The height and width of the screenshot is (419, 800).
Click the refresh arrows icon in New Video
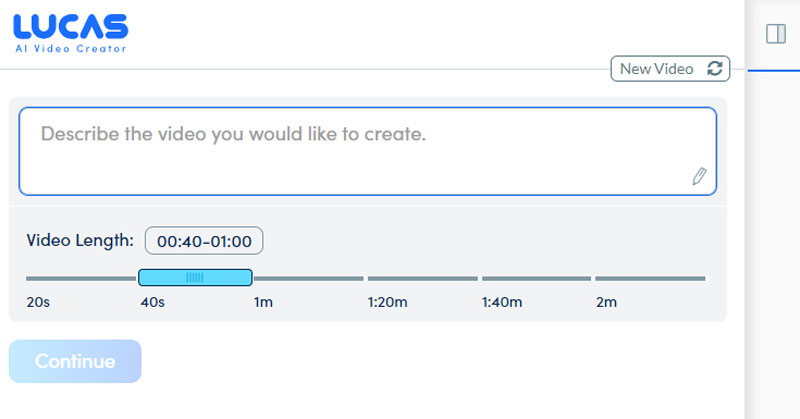pyautogui.click(x=714, y=68)
